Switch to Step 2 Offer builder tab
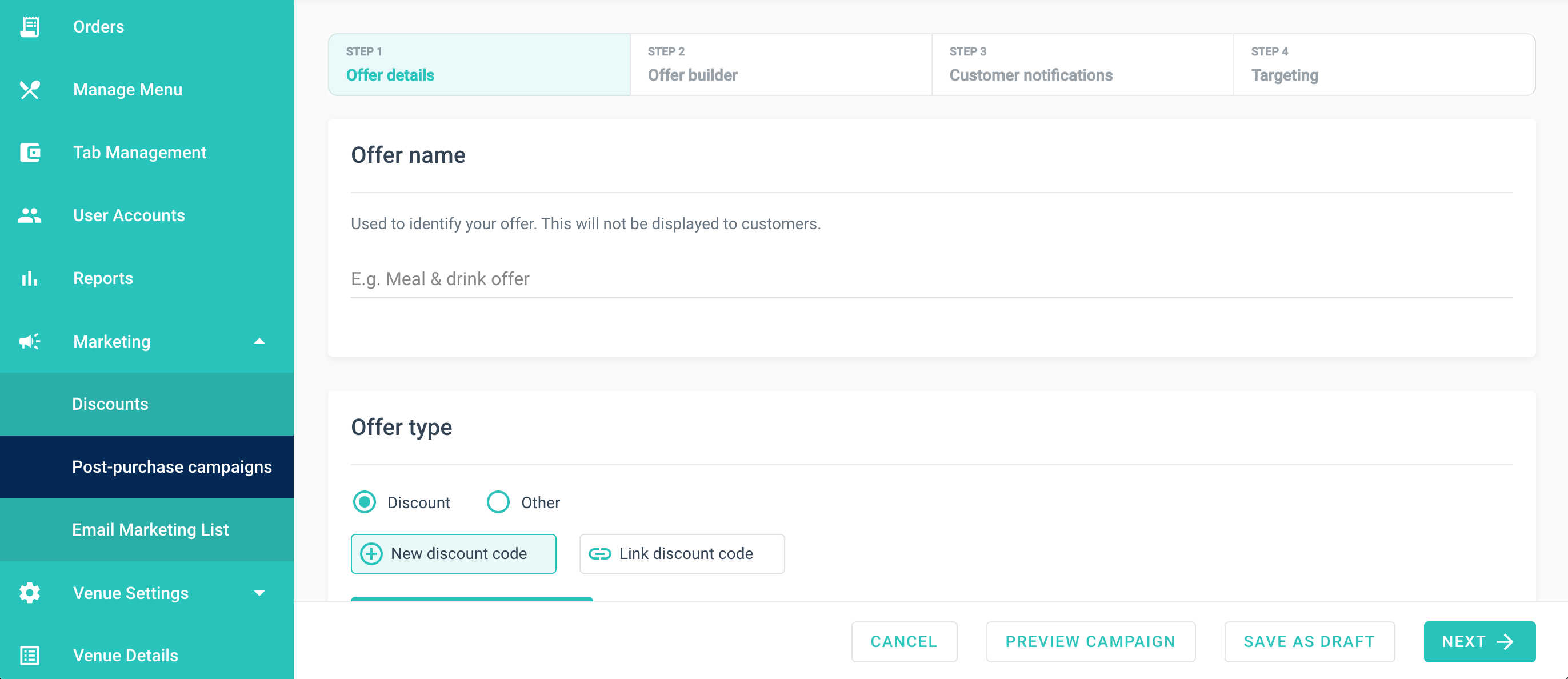Image resolution: width=1568 pixels, height=679 pixels. [781, 65]
